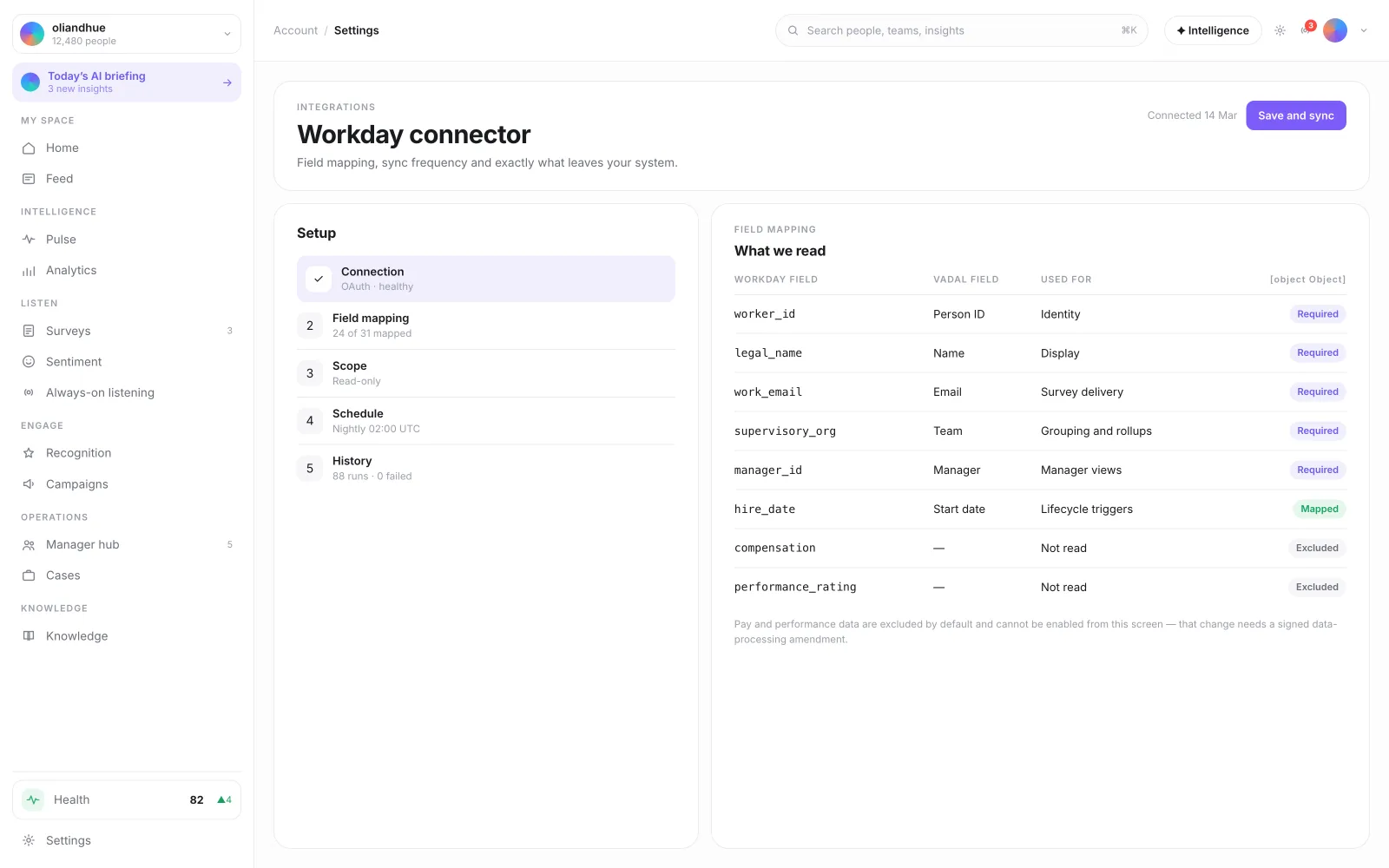Click the VADAL FIELD column header
Viewport: 1389px width, 868px height.
(x=966, y=279)
